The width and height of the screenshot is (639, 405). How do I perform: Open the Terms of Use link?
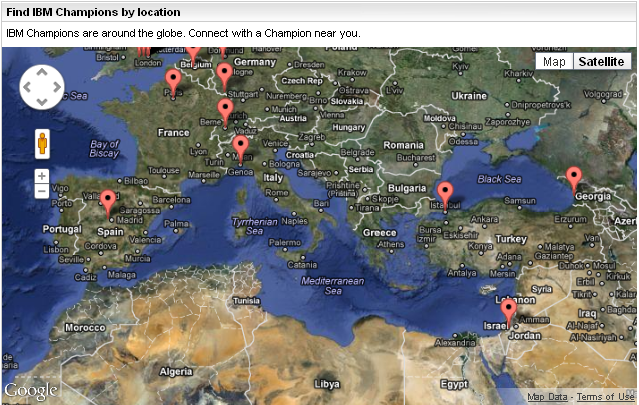click(605, 397)
